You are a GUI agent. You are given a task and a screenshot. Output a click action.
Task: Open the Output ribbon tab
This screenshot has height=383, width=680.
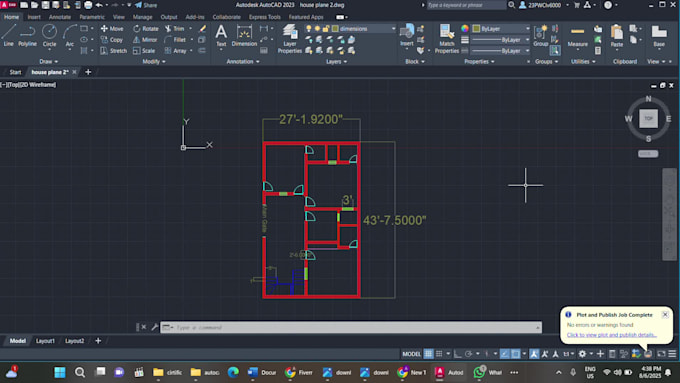tap(169, 17)
